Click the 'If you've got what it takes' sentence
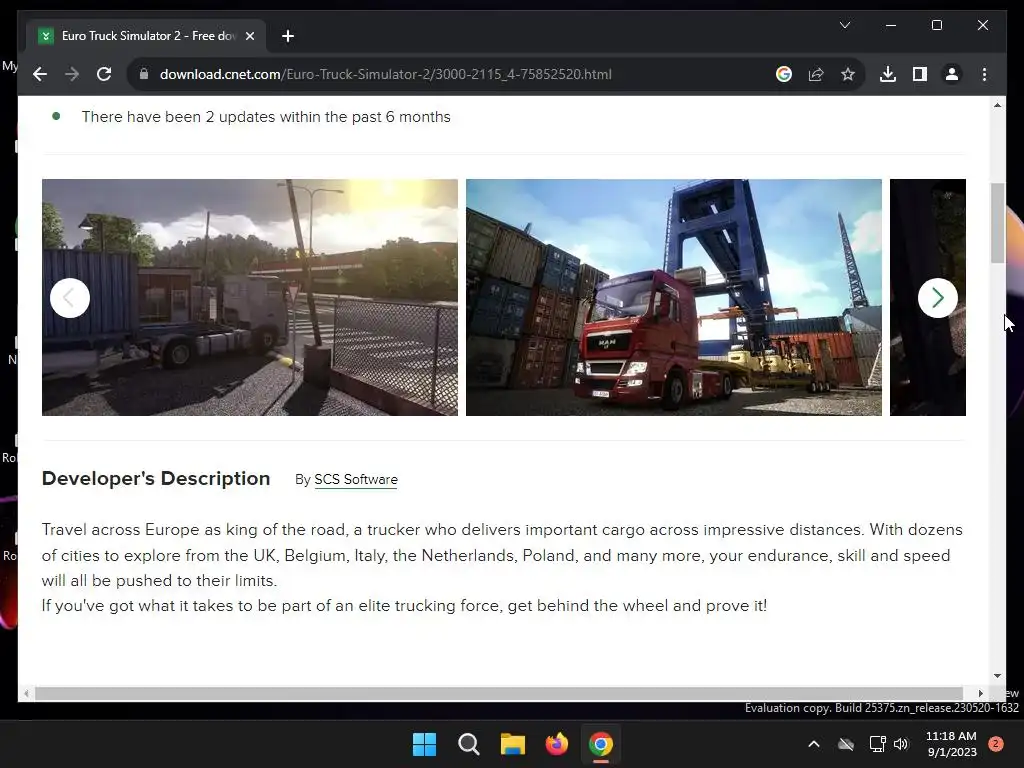1024x768 pixels. coord(404,605)
